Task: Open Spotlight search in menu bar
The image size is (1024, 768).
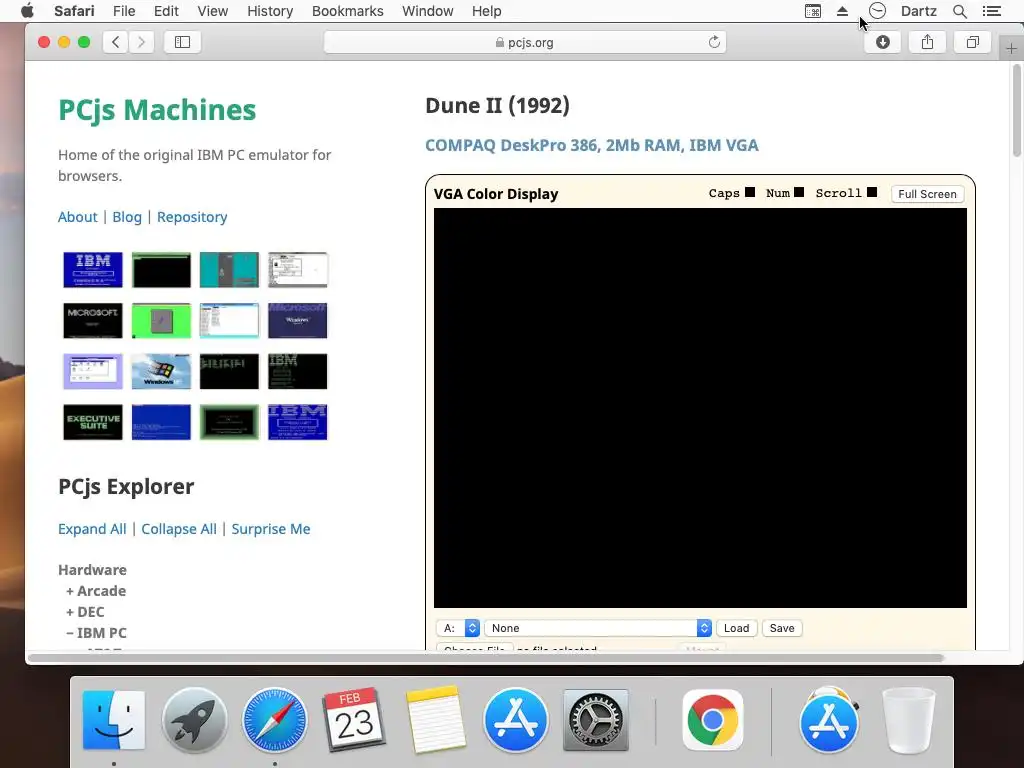Action: point(959,11)
